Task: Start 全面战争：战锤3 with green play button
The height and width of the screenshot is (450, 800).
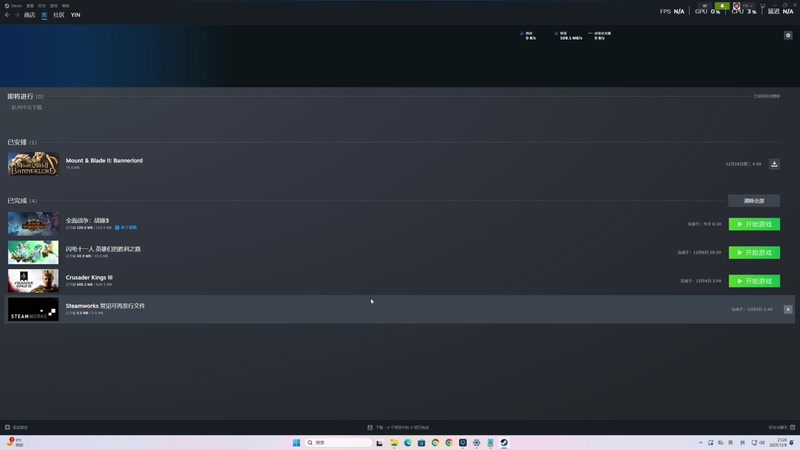Action: pyautogui.click(x=754, y=224)
